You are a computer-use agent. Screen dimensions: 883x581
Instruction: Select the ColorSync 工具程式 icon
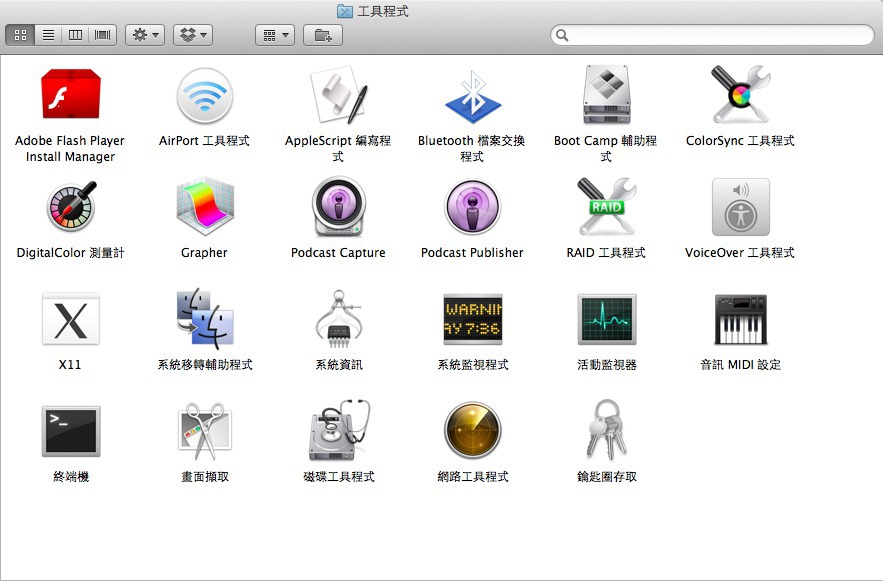(741, 94)
